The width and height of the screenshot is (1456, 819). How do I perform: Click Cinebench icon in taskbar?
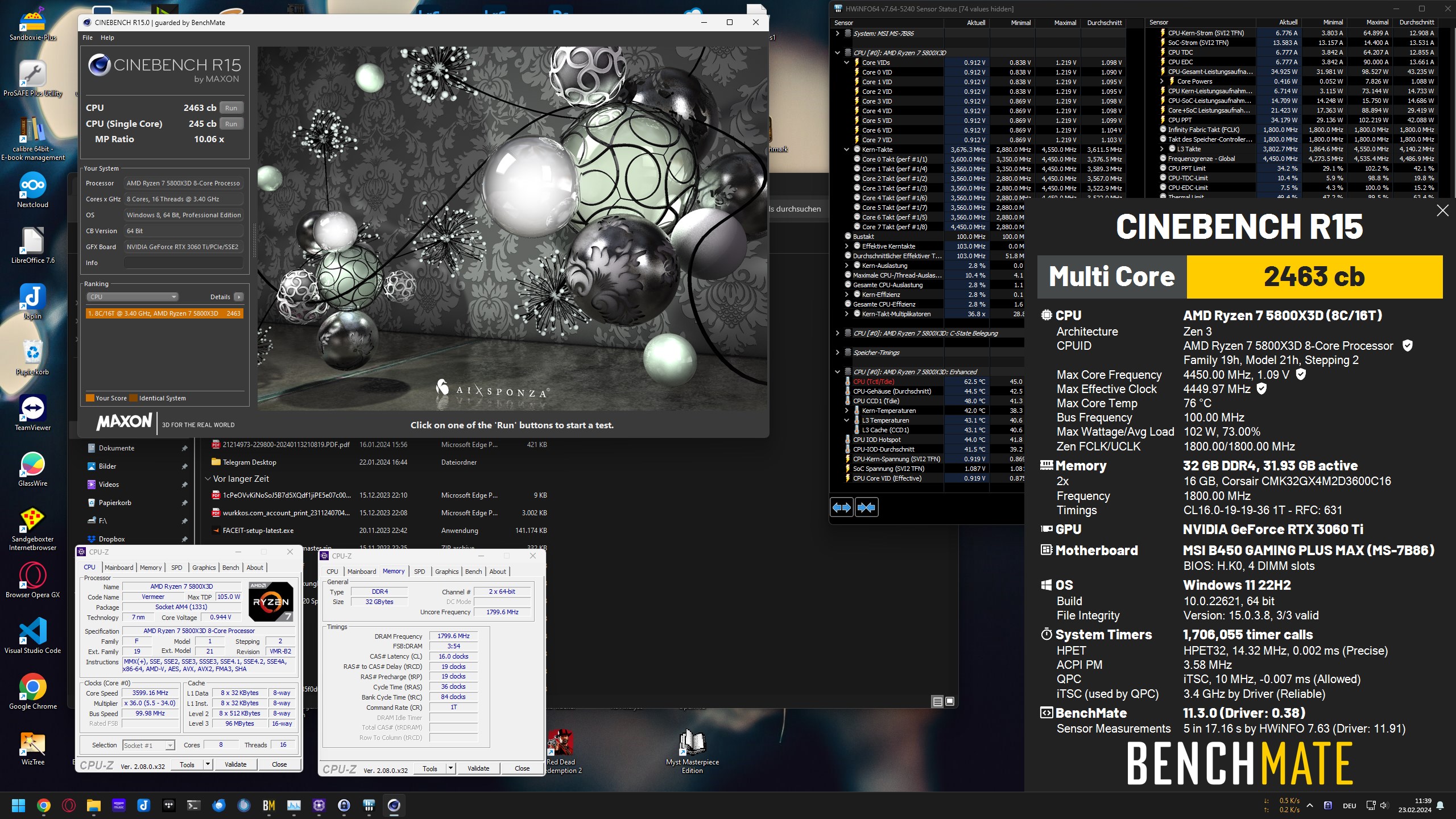pyautogui.click(x=394, y=805)
